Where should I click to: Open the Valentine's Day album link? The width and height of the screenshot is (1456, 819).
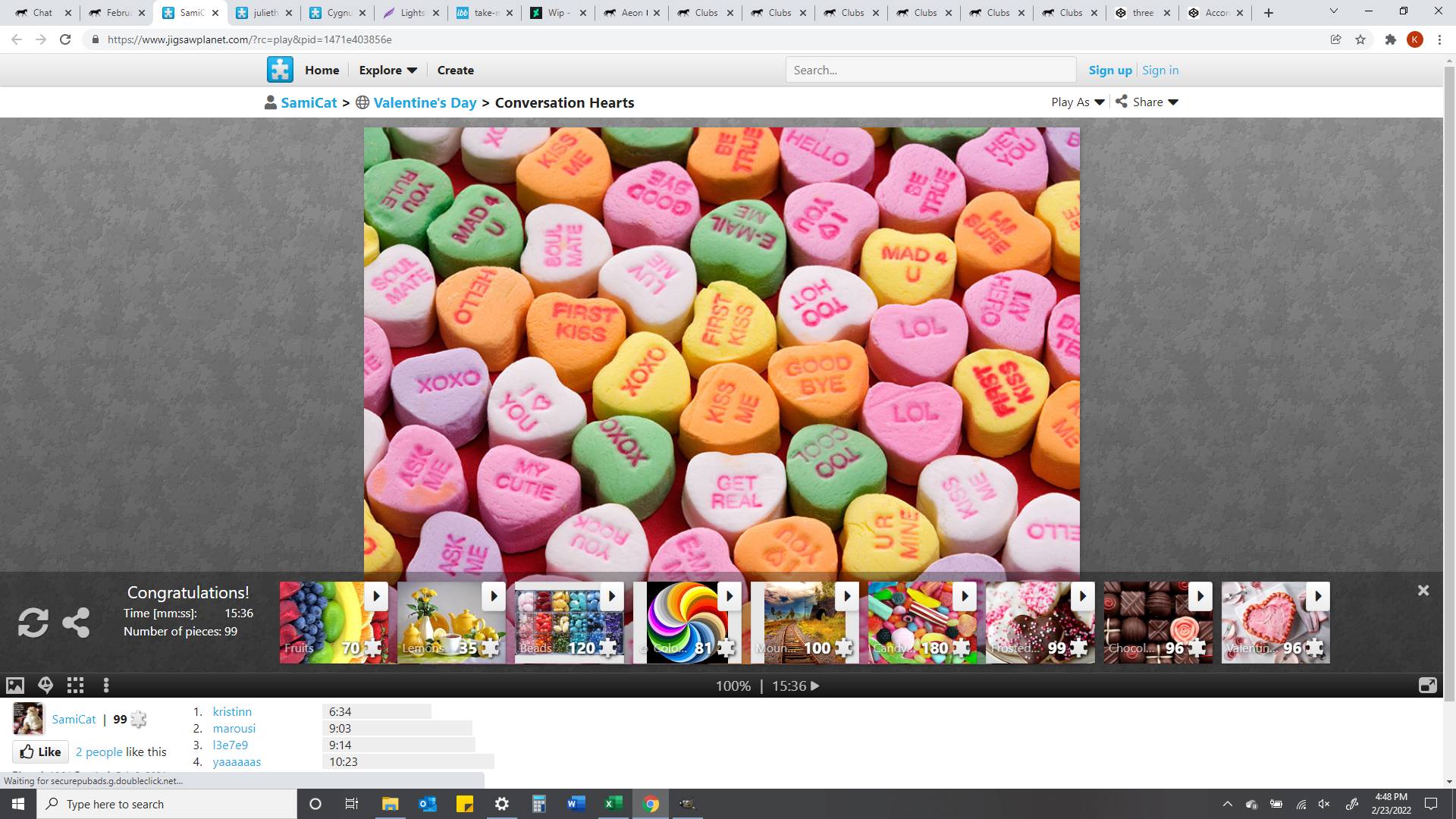425,102
